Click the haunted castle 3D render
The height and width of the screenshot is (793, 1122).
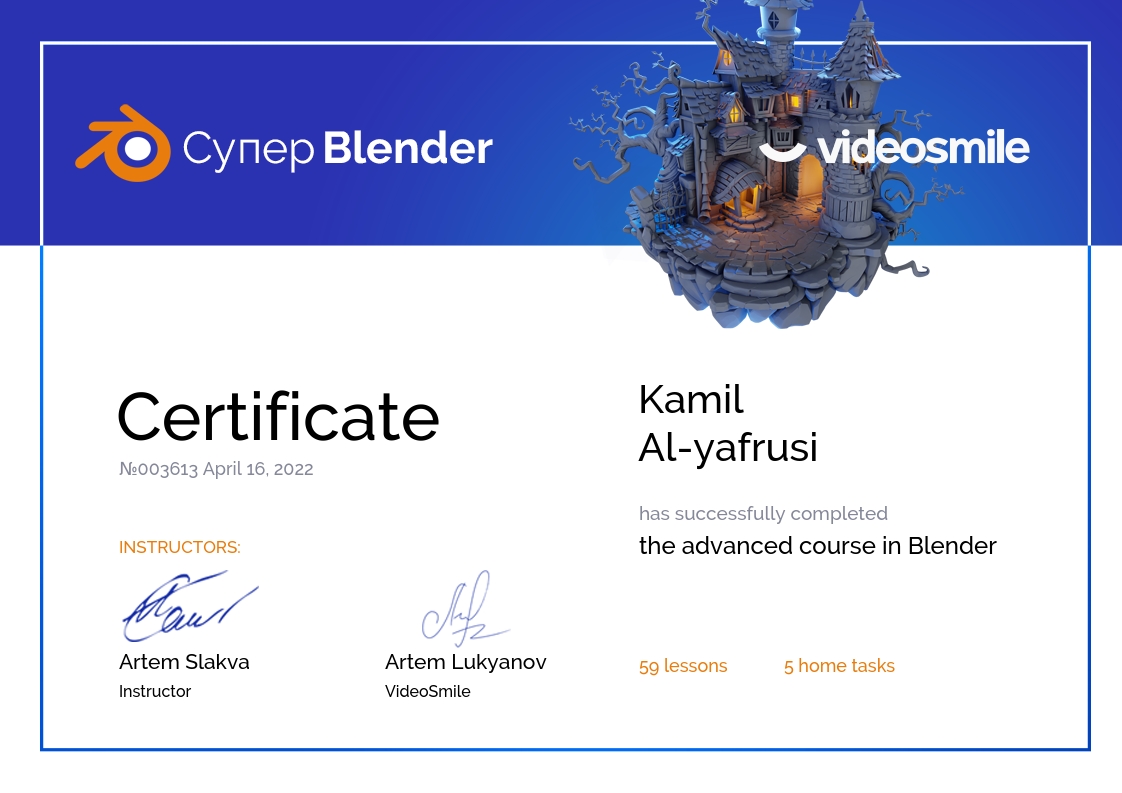pos(766,165)
